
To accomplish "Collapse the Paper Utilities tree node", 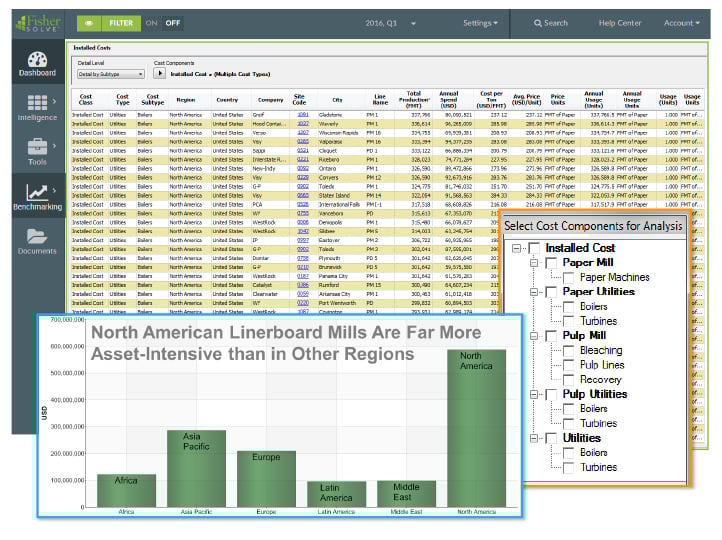I will point(534,292).
